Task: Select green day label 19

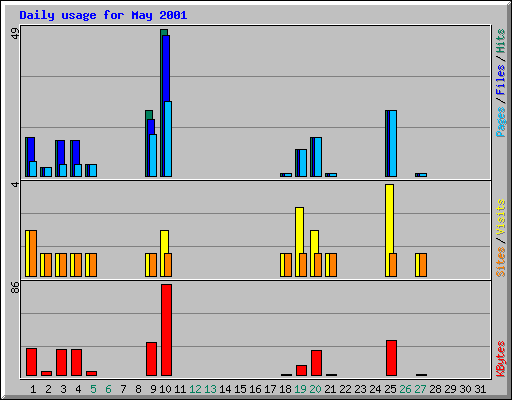Action: click(300, 389)
